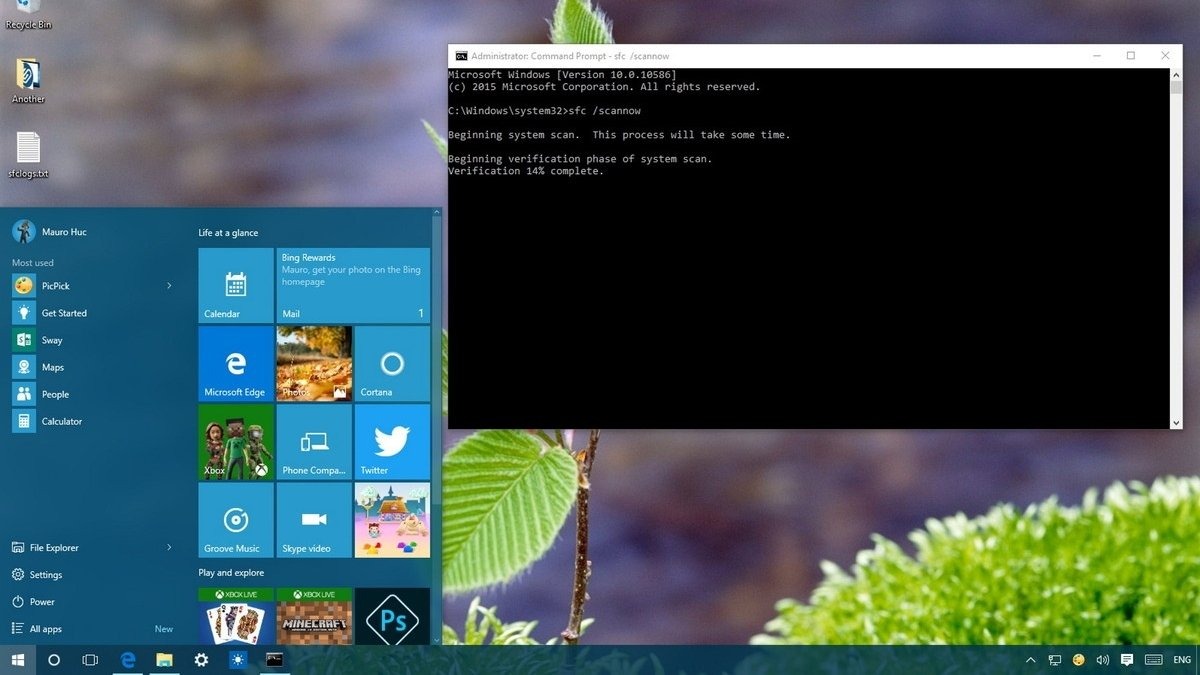Open the Minecraft Xbox Live tile
Image resolution: width=1200 pixels, height=675 pixels.
[x=314, y=616]
